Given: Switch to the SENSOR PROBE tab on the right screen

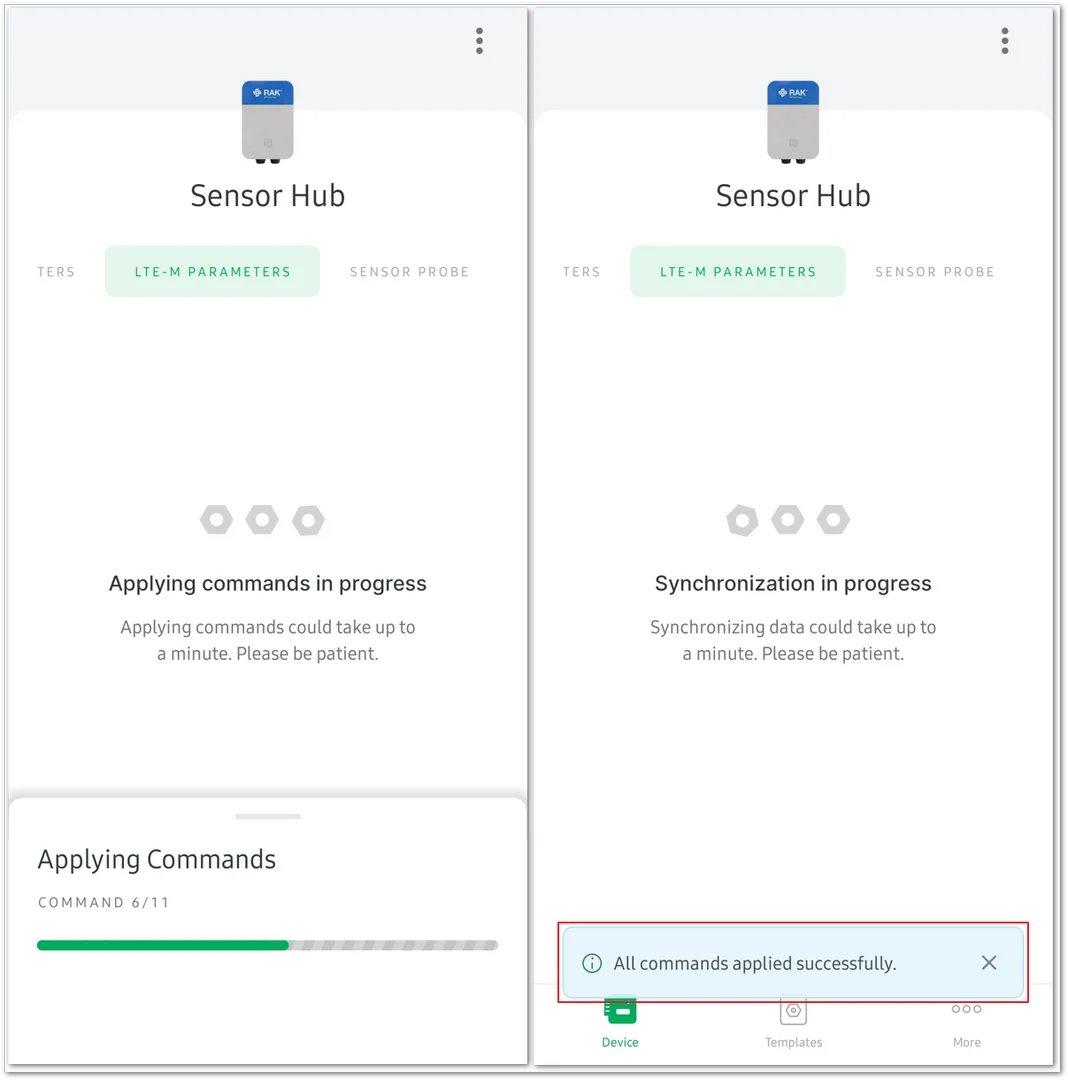Looking at the screenshot, I should point(934,271).
